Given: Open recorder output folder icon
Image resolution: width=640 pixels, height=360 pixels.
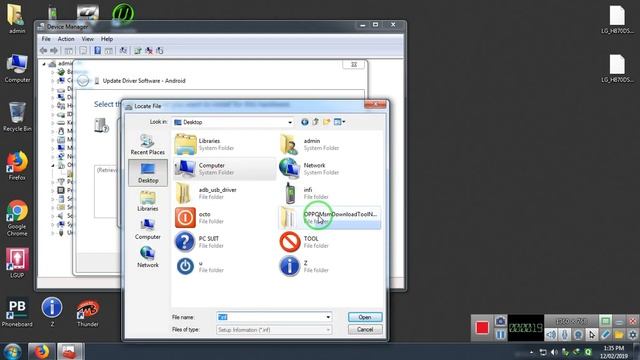Looking at the screenshot, I should (x=619, y=335).
